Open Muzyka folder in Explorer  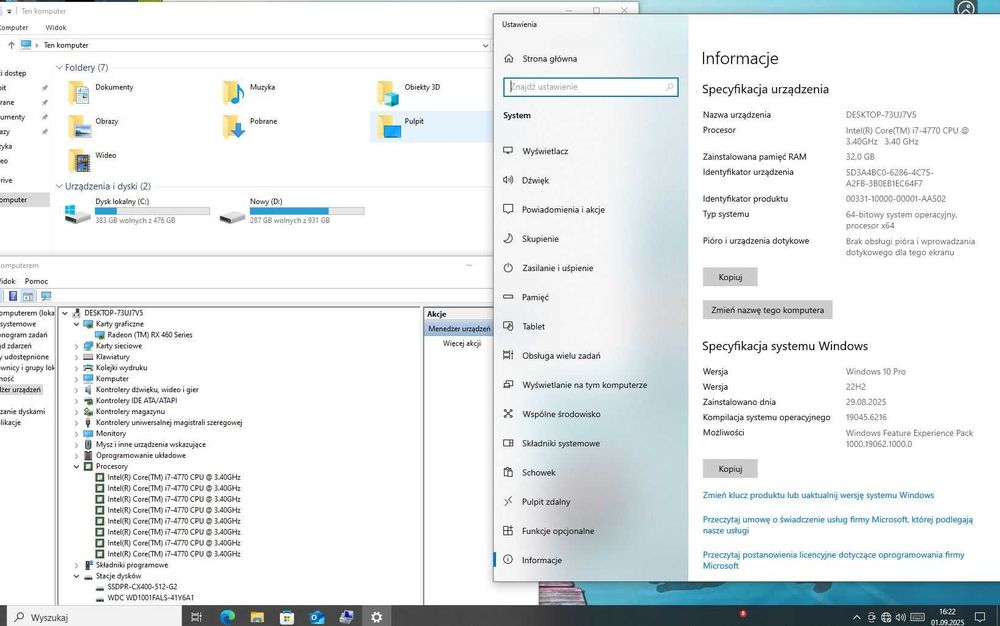click(x=249, y=92)
